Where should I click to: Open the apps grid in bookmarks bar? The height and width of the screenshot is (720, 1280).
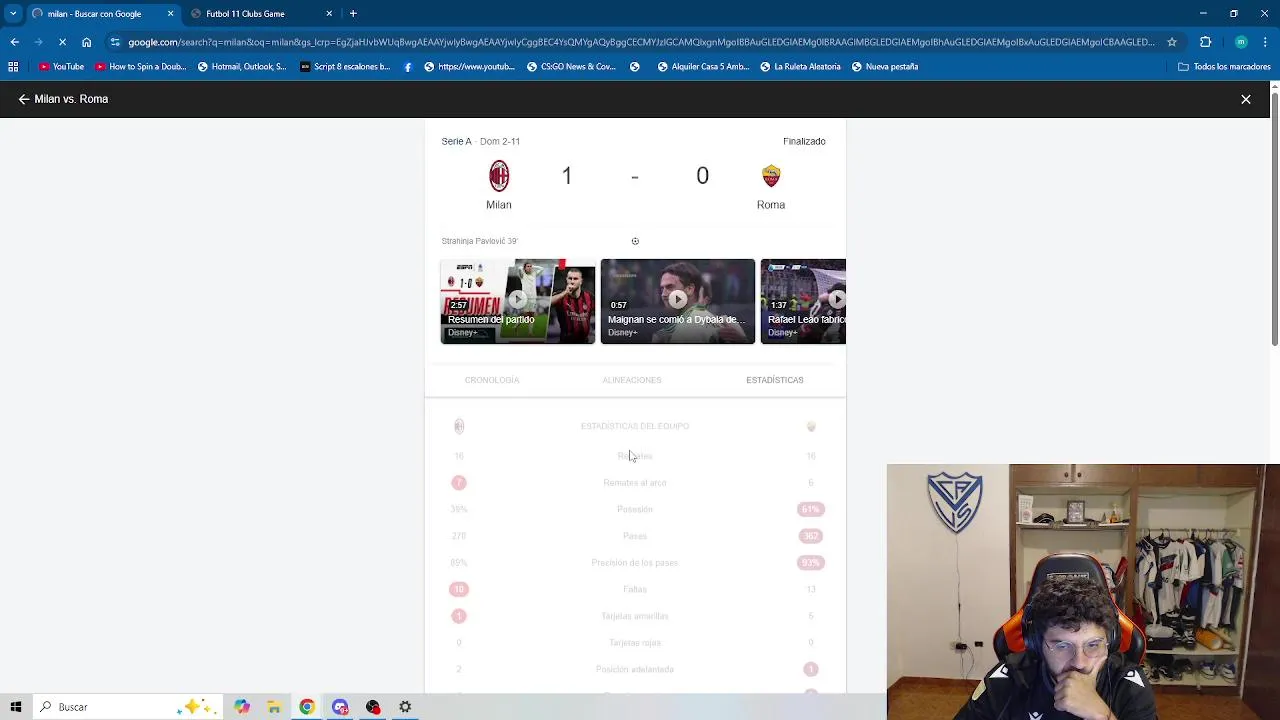(13, 67)
